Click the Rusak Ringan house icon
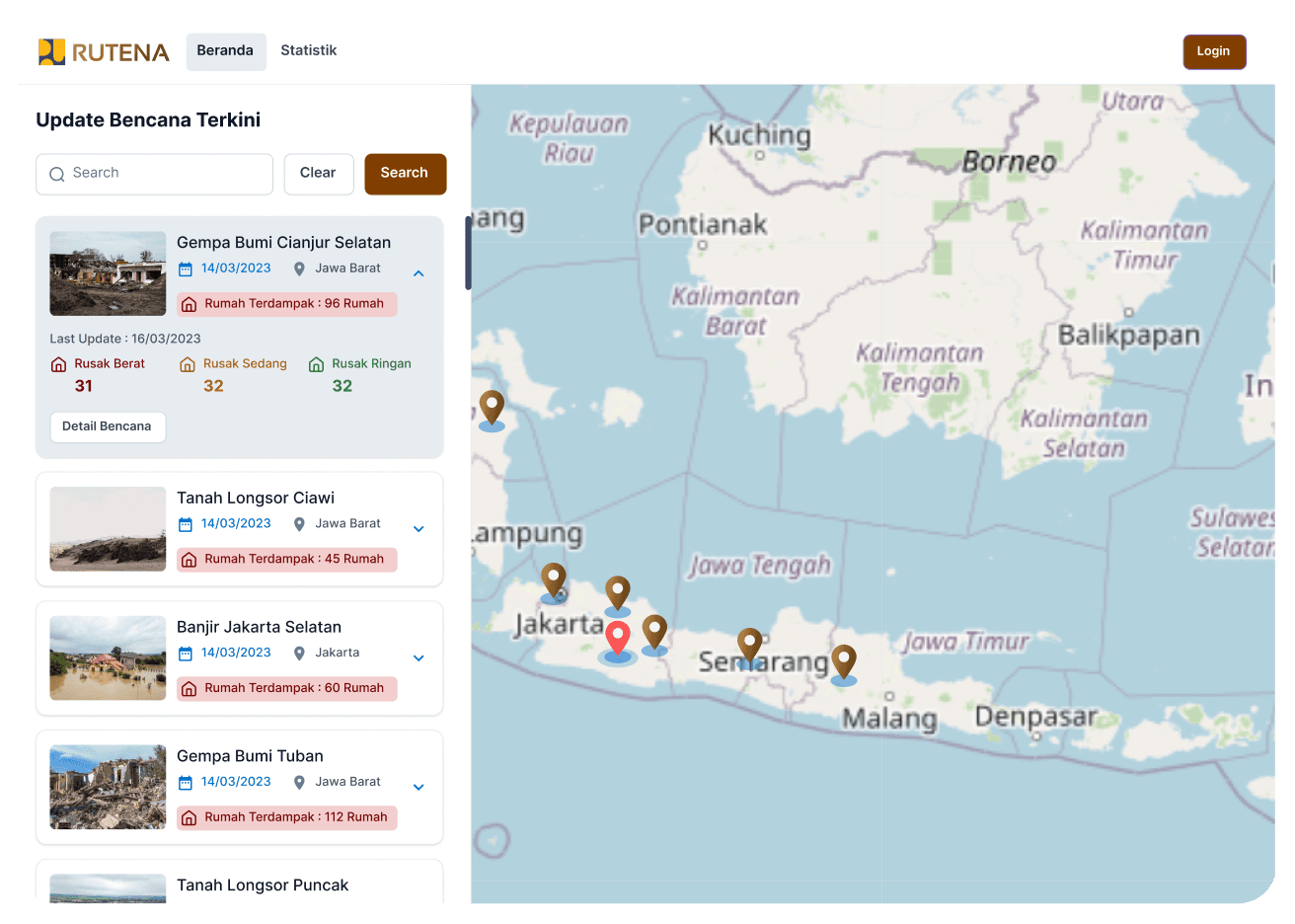This screenshot has height=924, width=1295. coord(316,364)
